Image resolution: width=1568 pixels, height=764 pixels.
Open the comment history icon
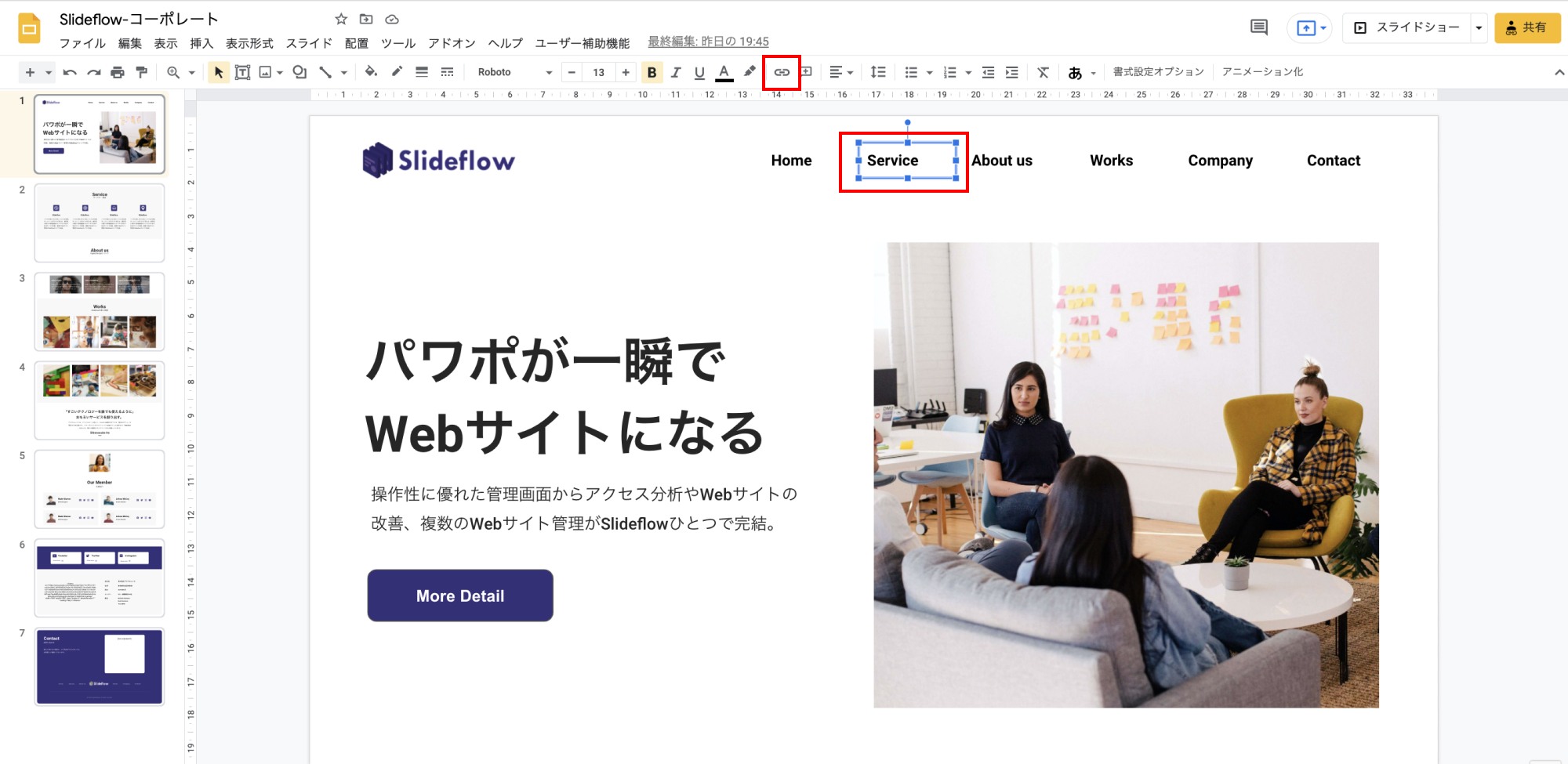click(x=1258, y=27)
